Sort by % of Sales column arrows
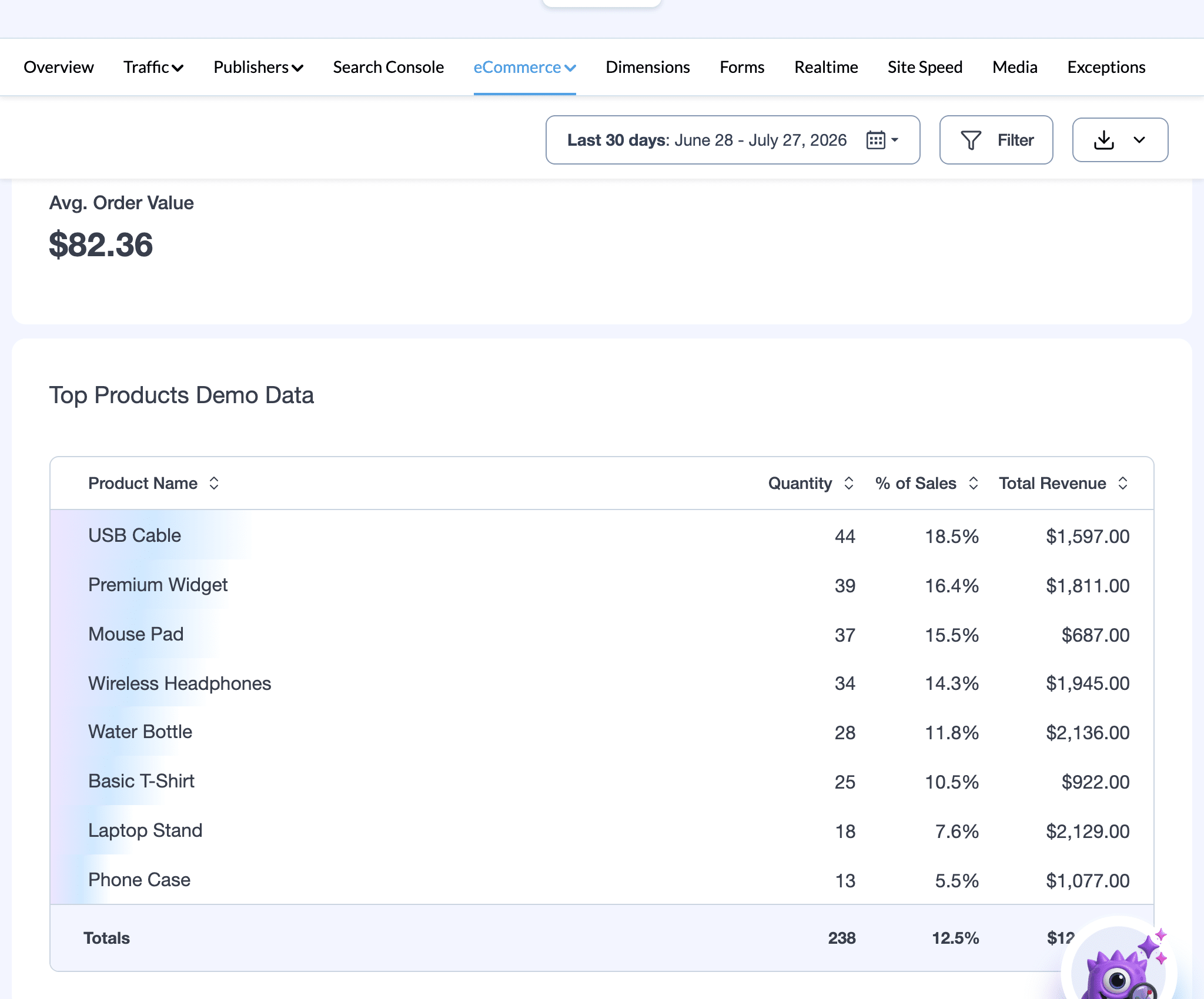 click(x=973, y=483)
